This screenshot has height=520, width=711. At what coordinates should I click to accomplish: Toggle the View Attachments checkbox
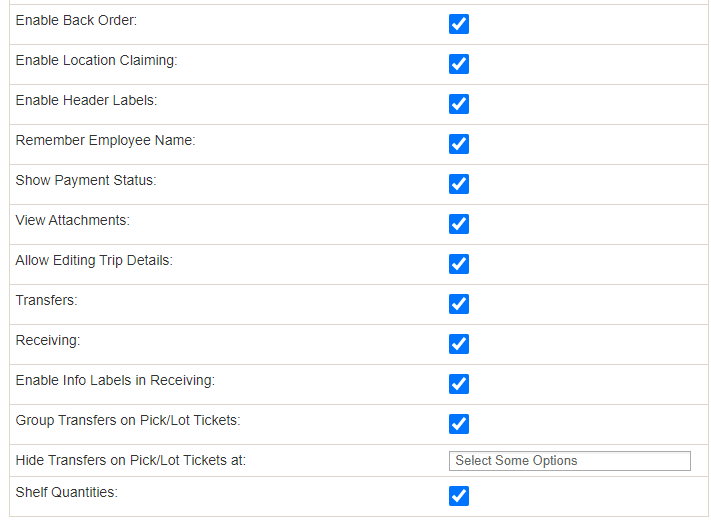pyautogui.click(x=458, y=224)
